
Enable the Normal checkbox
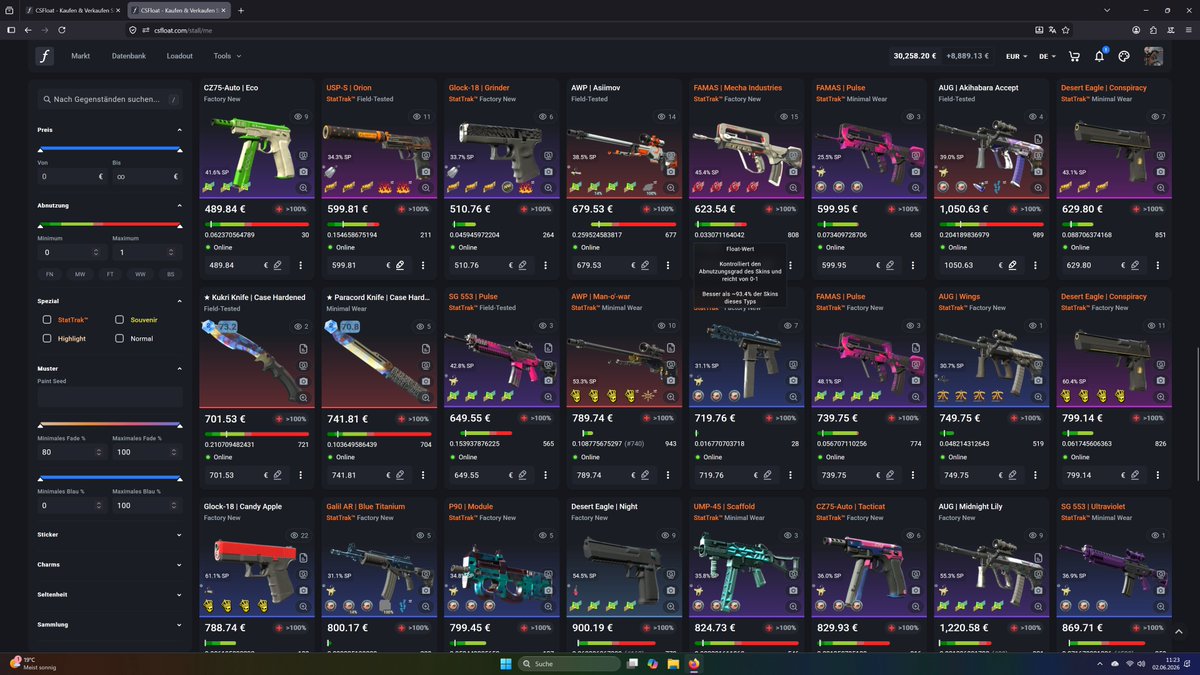click(x=120, y=338)
